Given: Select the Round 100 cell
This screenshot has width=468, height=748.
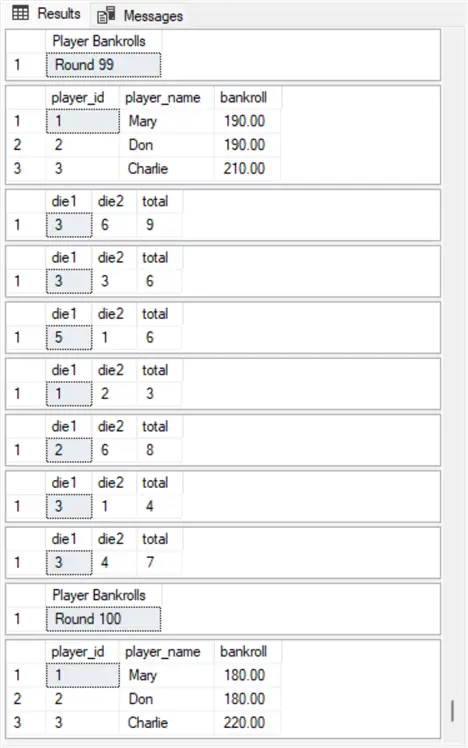Looking at the screenshot, I should [104, 619].
